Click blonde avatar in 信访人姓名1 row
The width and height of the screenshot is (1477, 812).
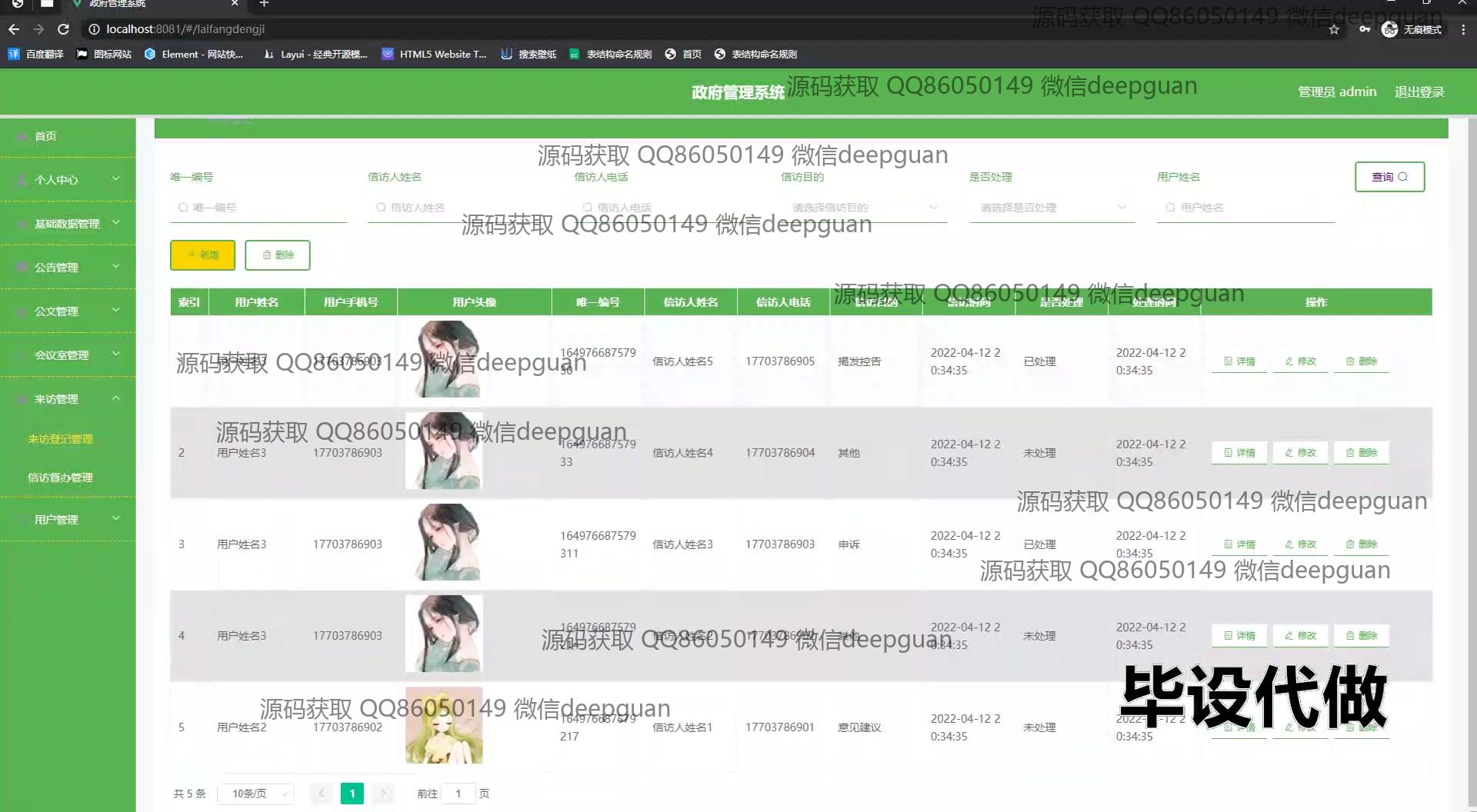444,725
